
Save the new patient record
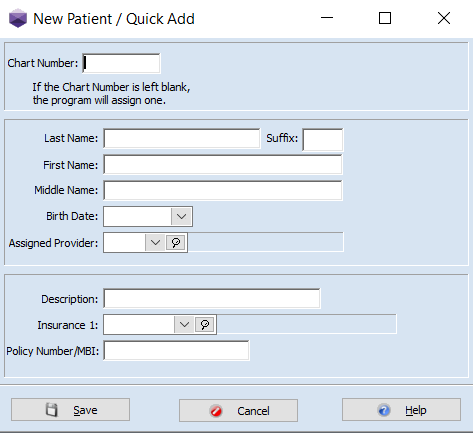click(70, 410)
